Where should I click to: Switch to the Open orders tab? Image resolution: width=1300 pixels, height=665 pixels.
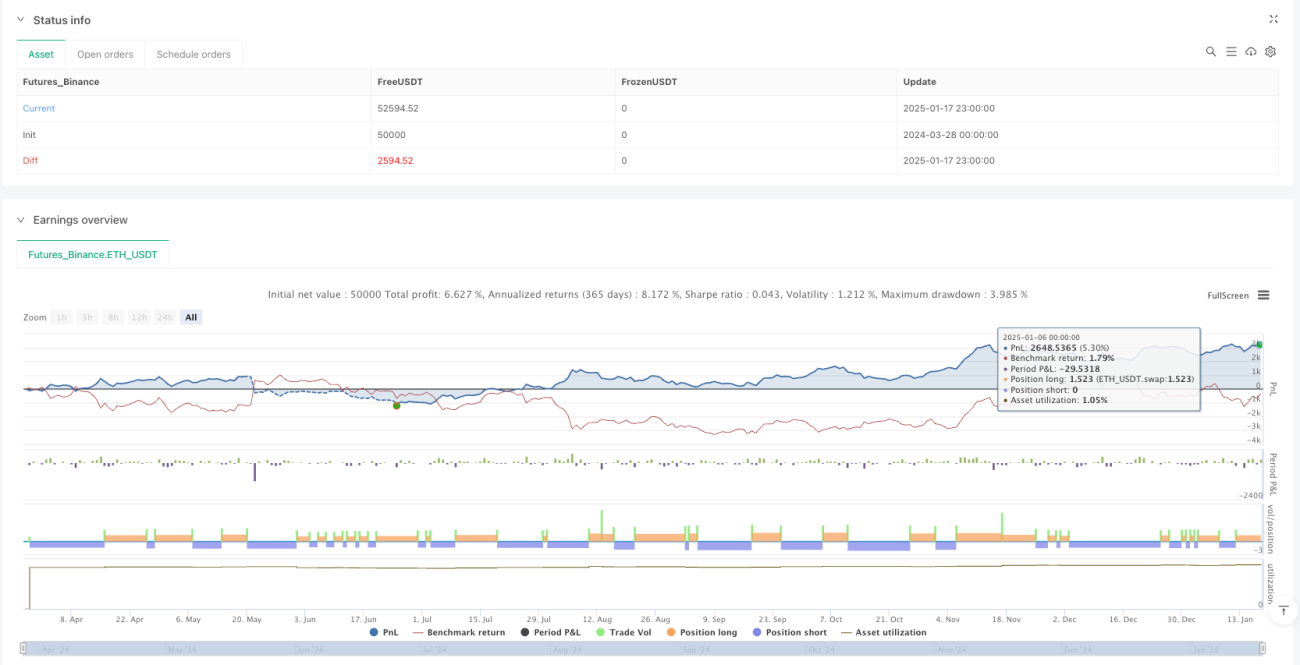(x=105, y=54)
